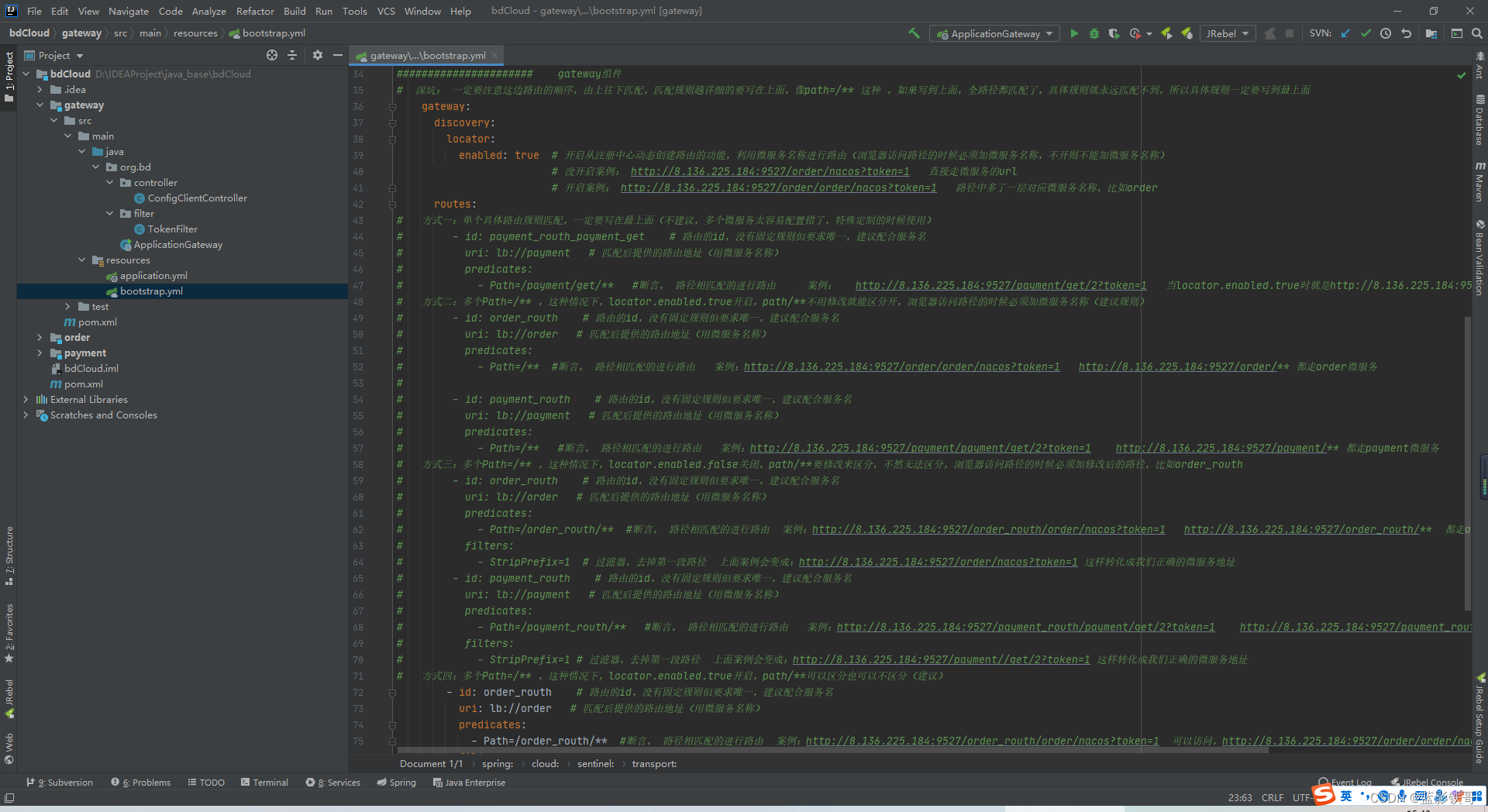Viewport: 1488px width, 812px height.
Task: Open Java Enterprise tool window
Action: click(469, 783)
